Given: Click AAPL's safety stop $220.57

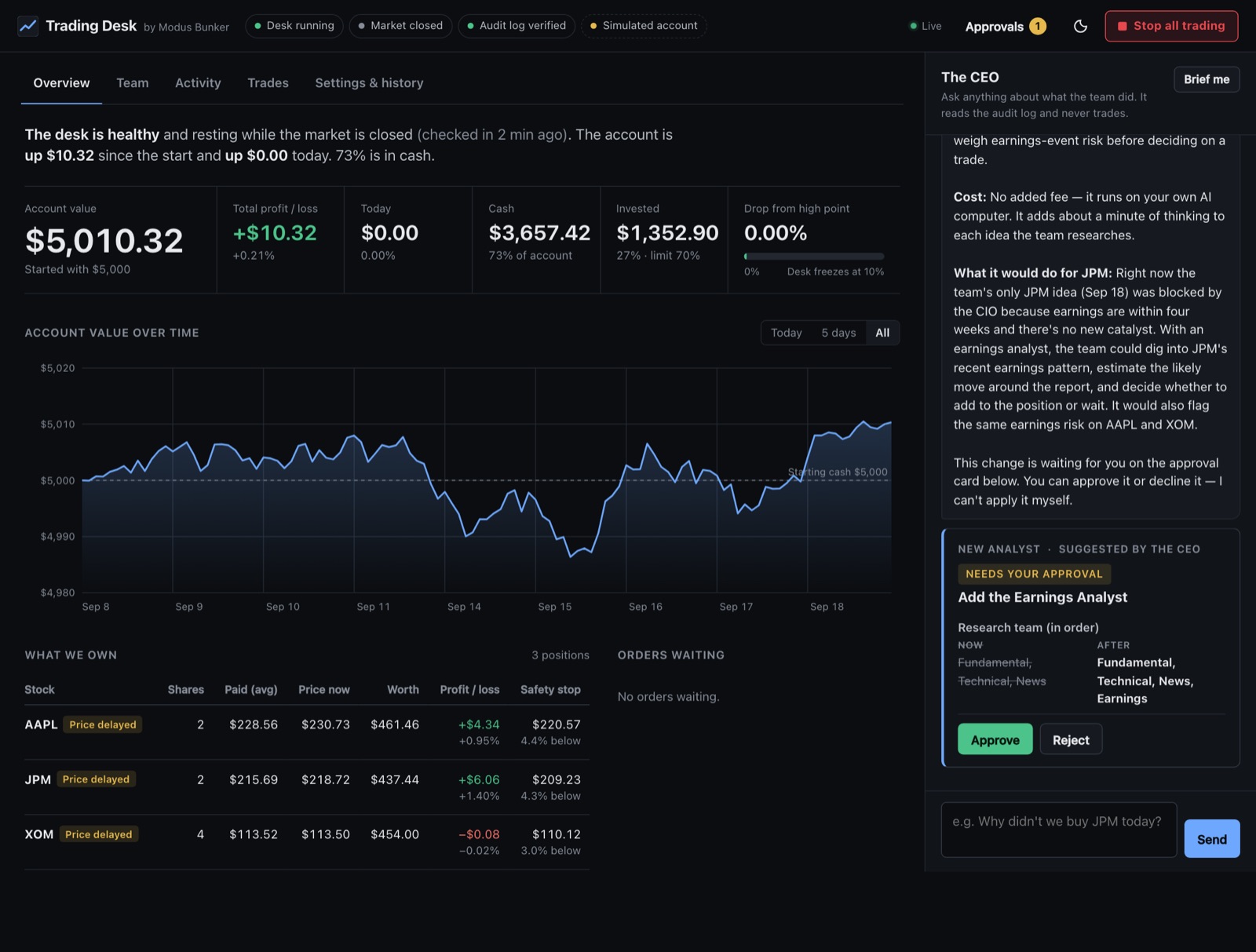Looking at the screenshot, I should (x=557, y=724).
